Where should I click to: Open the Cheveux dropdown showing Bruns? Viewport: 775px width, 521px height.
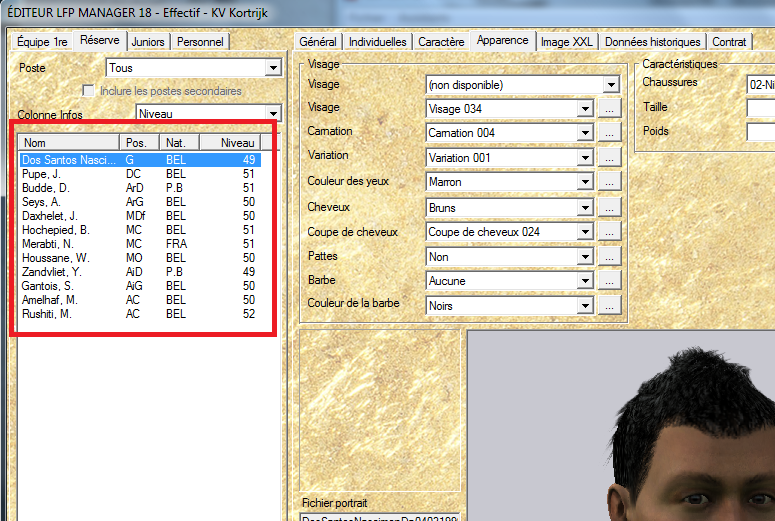click(x=509, y=208)
